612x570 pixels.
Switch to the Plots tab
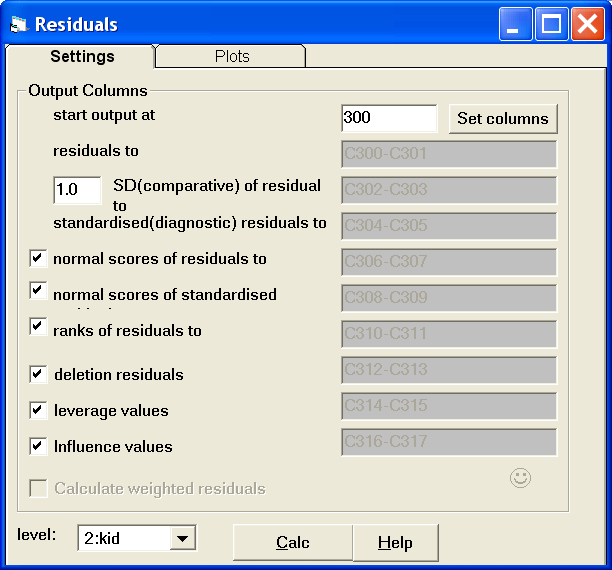(230, 56)
